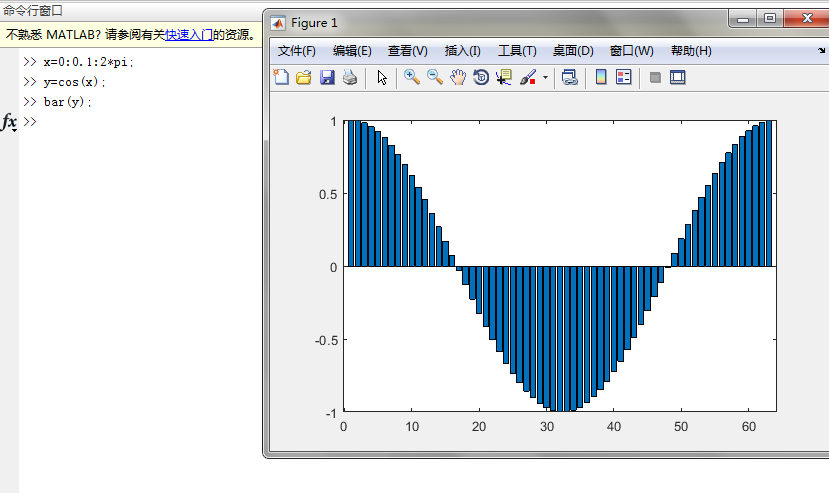The width and height of the screenshot is (829, 493).
Task: Click the y-axis label 0.5
Action: click(328, 195)
